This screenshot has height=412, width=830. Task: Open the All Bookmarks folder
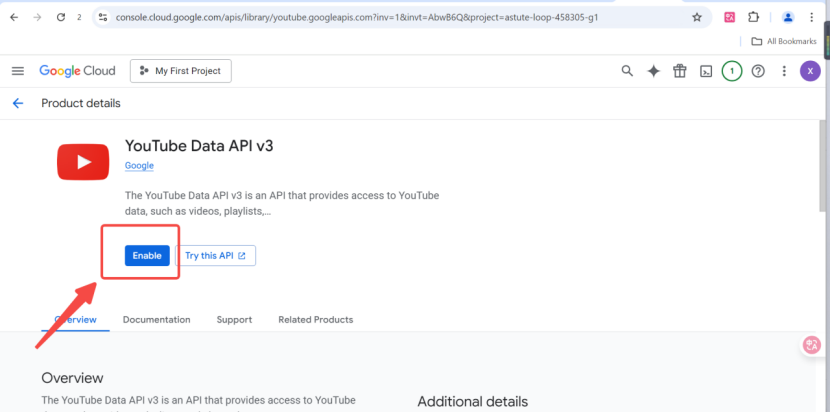click(784, 41)
